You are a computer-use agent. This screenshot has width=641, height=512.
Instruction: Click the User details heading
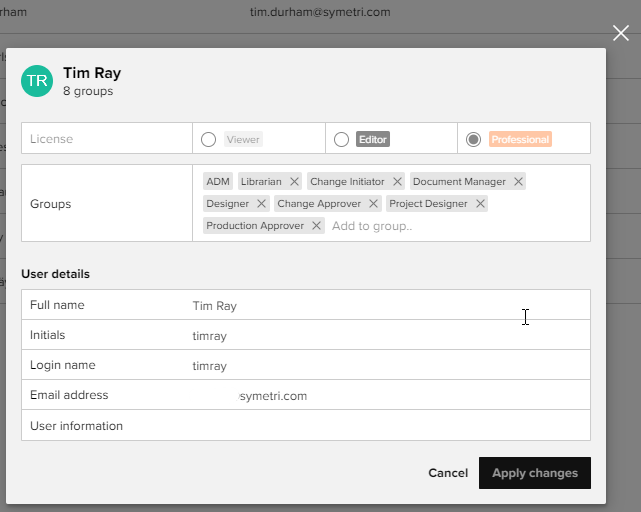(56, 274)
